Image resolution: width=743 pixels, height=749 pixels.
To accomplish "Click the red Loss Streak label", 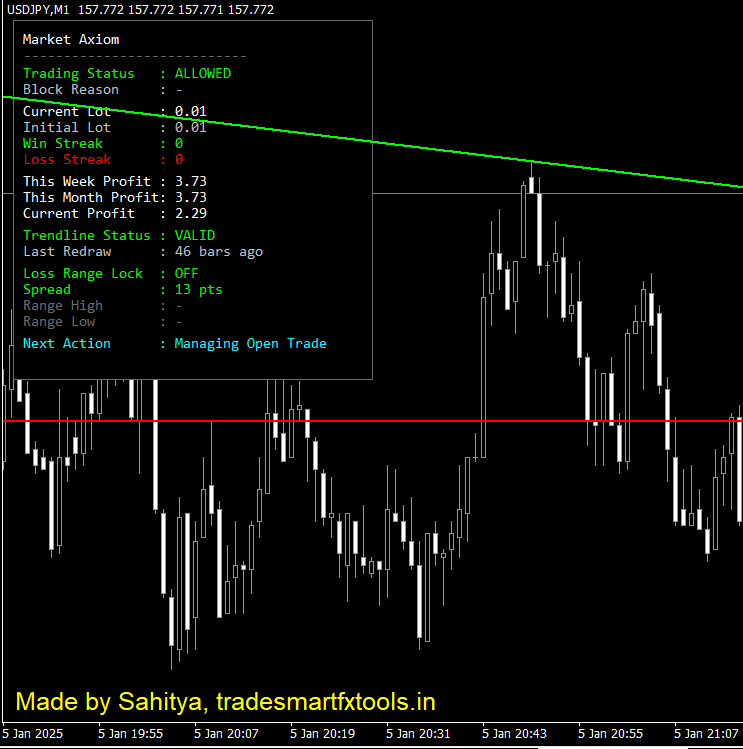I will click(x=67, y=159).
